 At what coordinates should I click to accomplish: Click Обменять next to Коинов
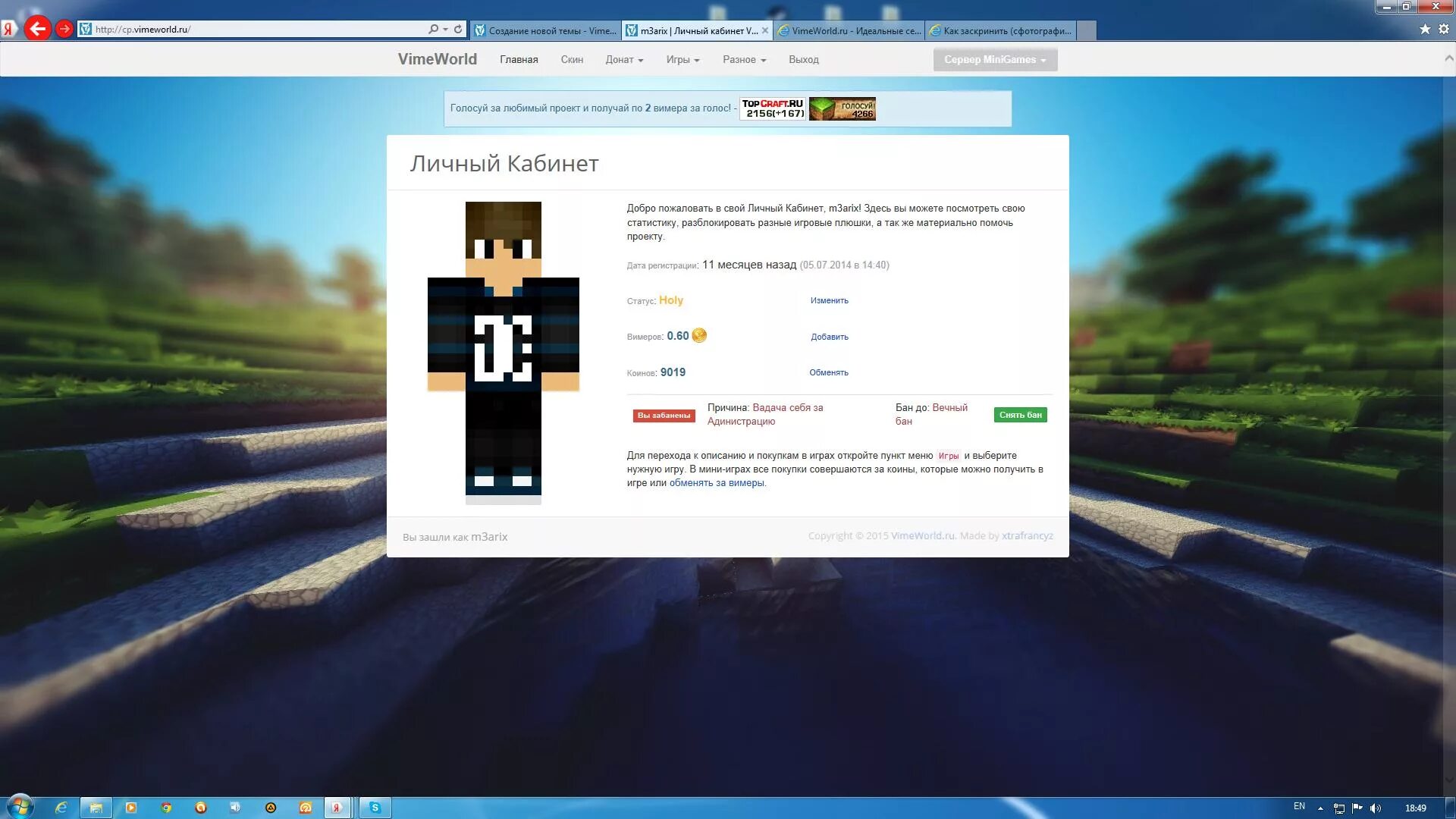click(828, 373)
